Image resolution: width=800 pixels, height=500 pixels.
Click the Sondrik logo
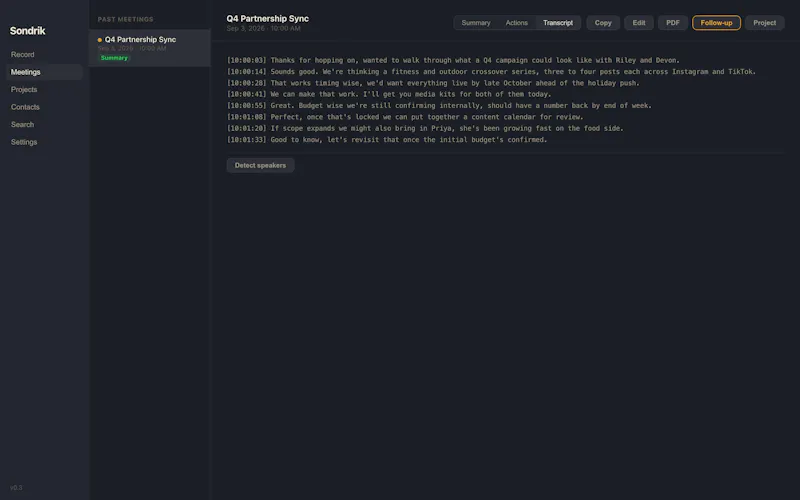tap(28, 31)
